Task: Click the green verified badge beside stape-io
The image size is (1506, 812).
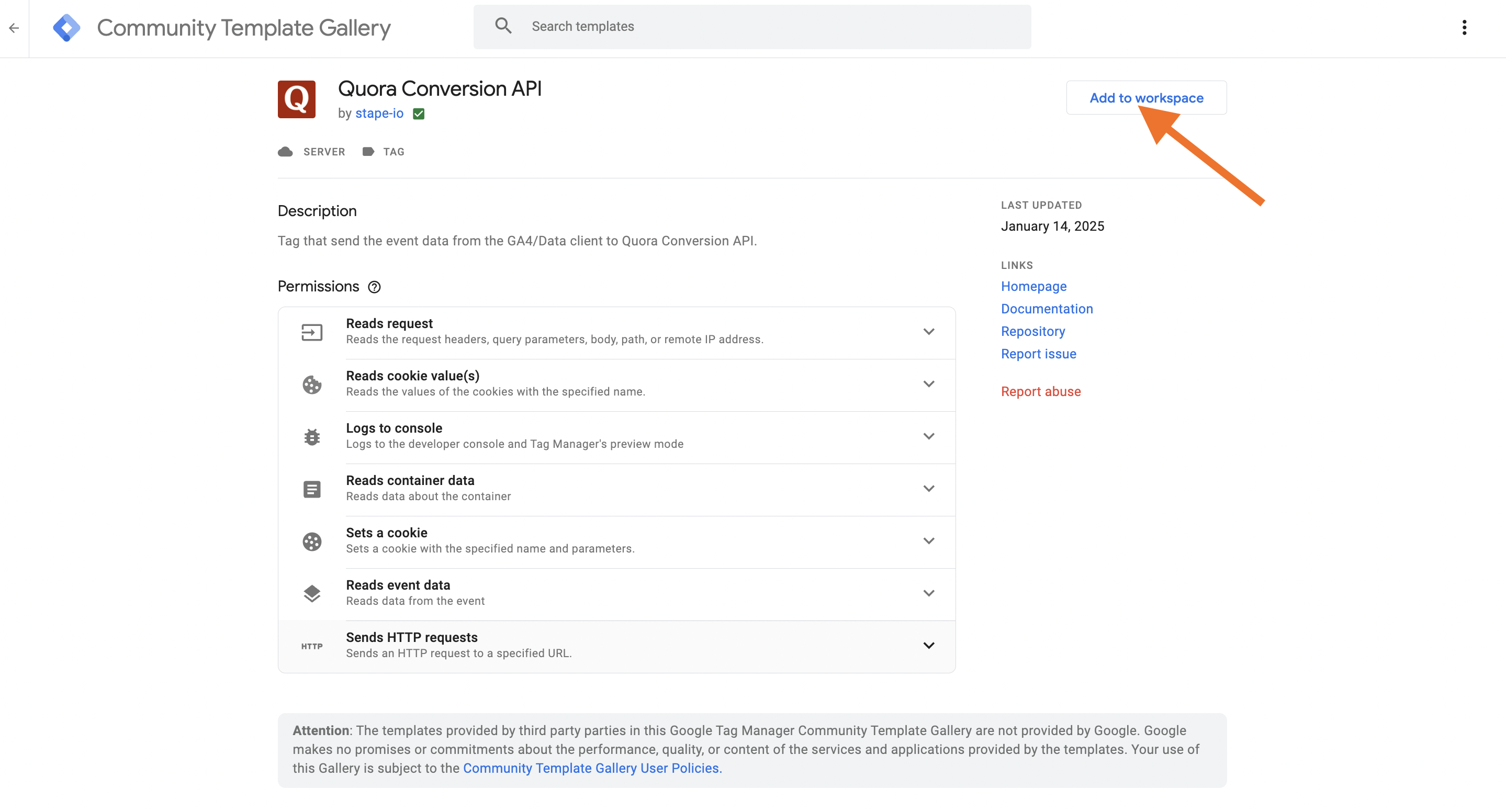Action: 419,114
